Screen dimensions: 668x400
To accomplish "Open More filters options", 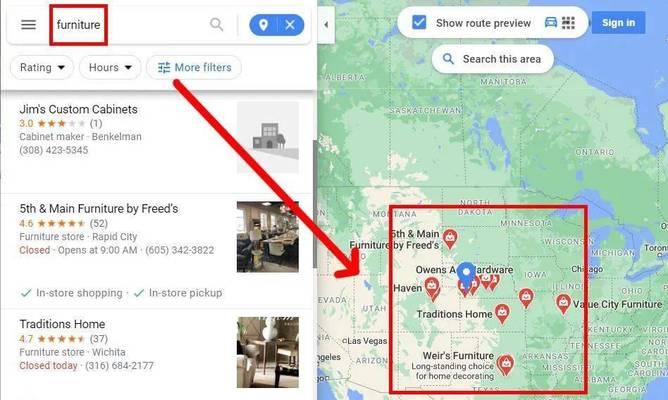I will pyautogui.click(x=194, y=67).
